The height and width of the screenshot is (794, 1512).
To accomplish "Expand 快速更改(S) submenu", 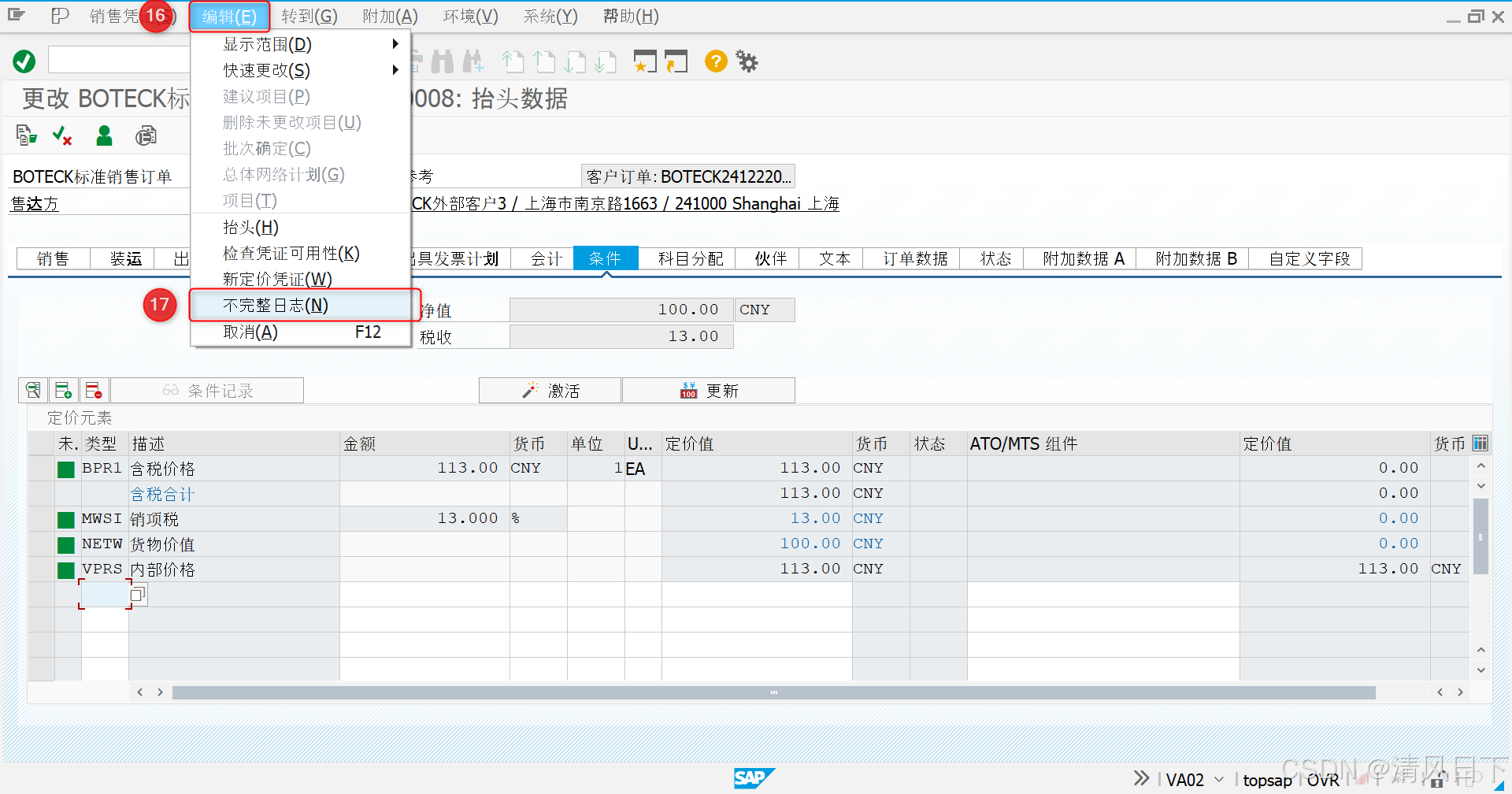I will click(x=301, y=70).
